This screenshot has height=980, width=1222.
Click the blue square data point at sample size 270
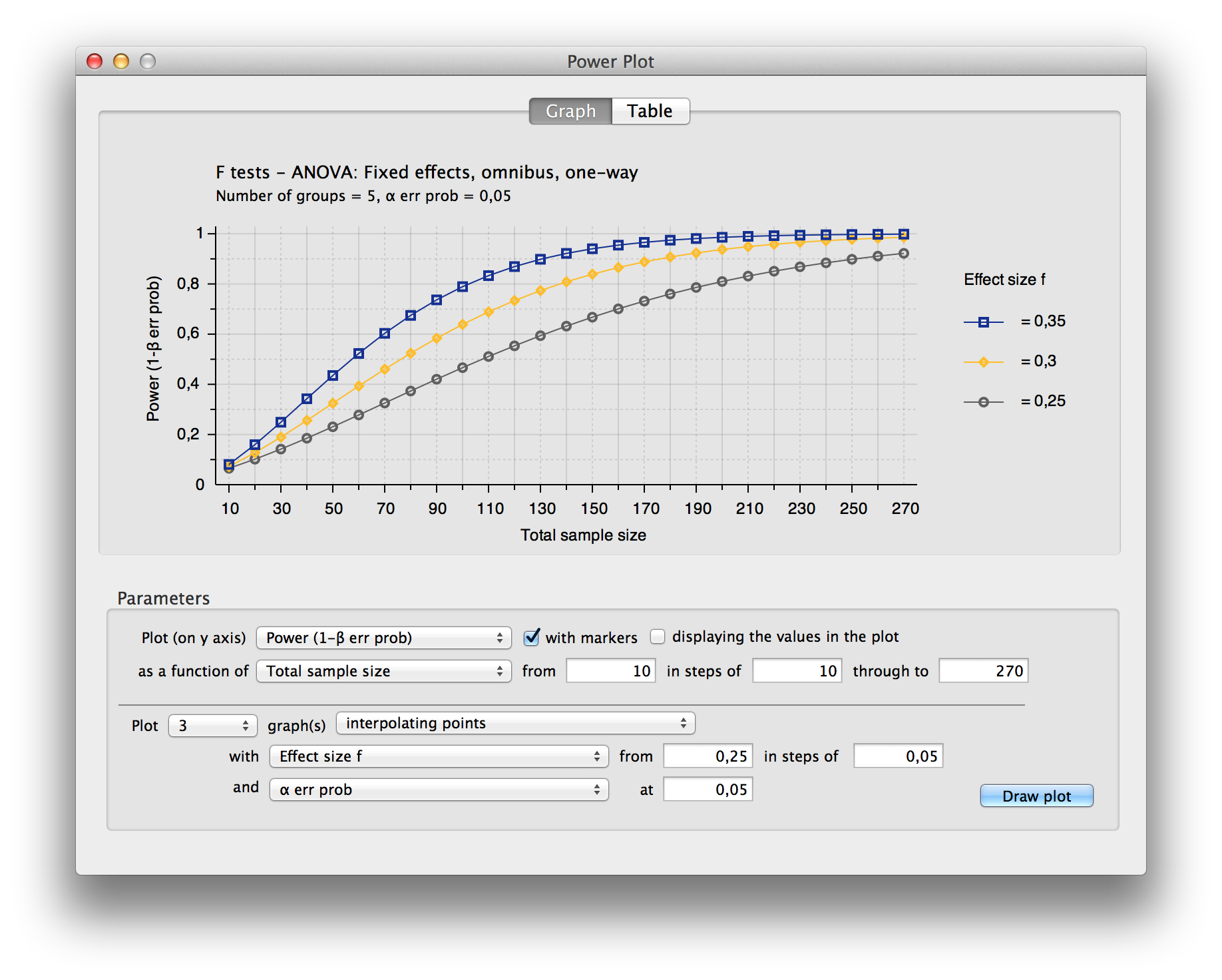coord(904,234)
